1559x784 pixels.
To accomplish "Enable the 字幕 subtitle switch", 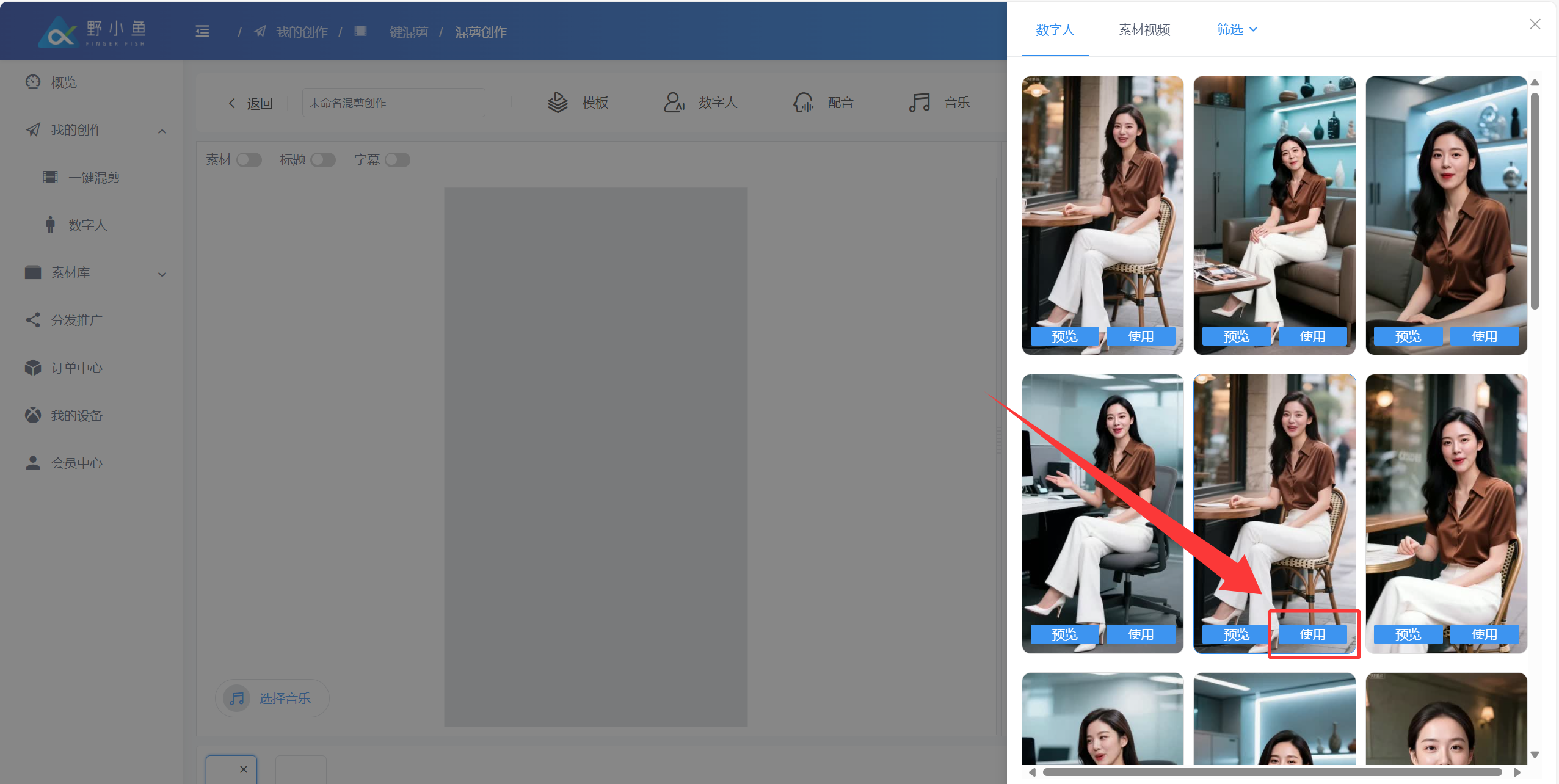I will (x=398, y=160).
